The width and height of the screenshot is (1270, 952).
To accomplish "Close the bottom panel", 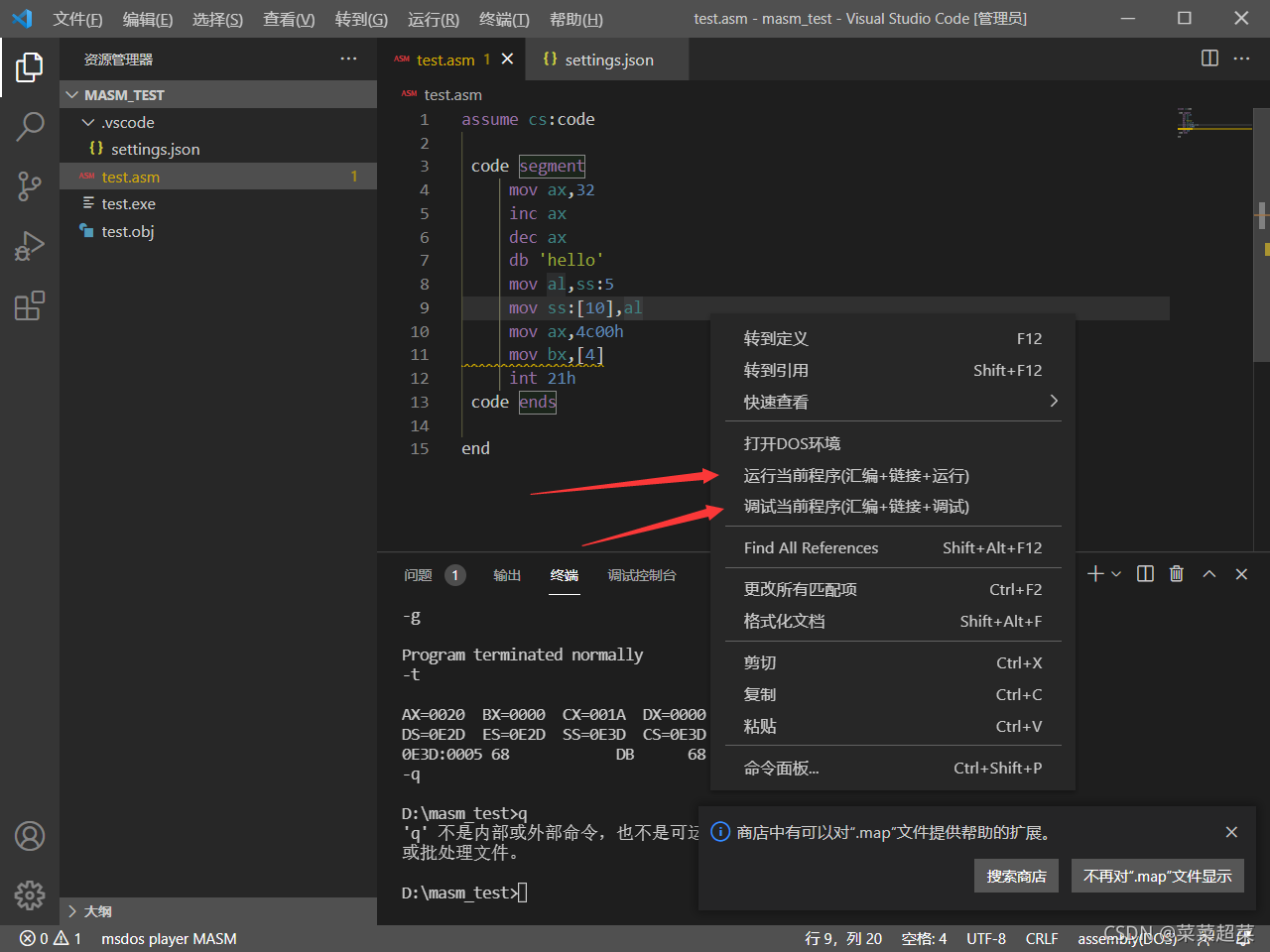I will pos(1241,574).
